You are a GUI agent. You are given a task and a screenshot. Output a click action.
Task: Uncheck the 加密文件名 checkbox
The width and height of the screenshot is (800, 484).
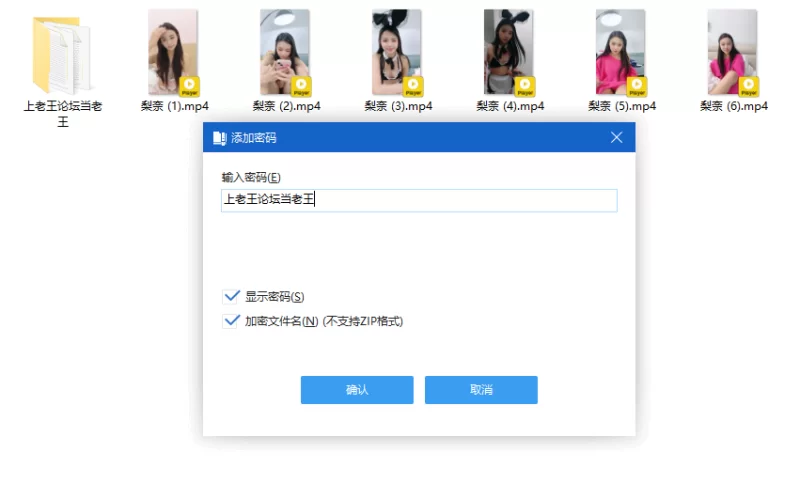[231, 321]
